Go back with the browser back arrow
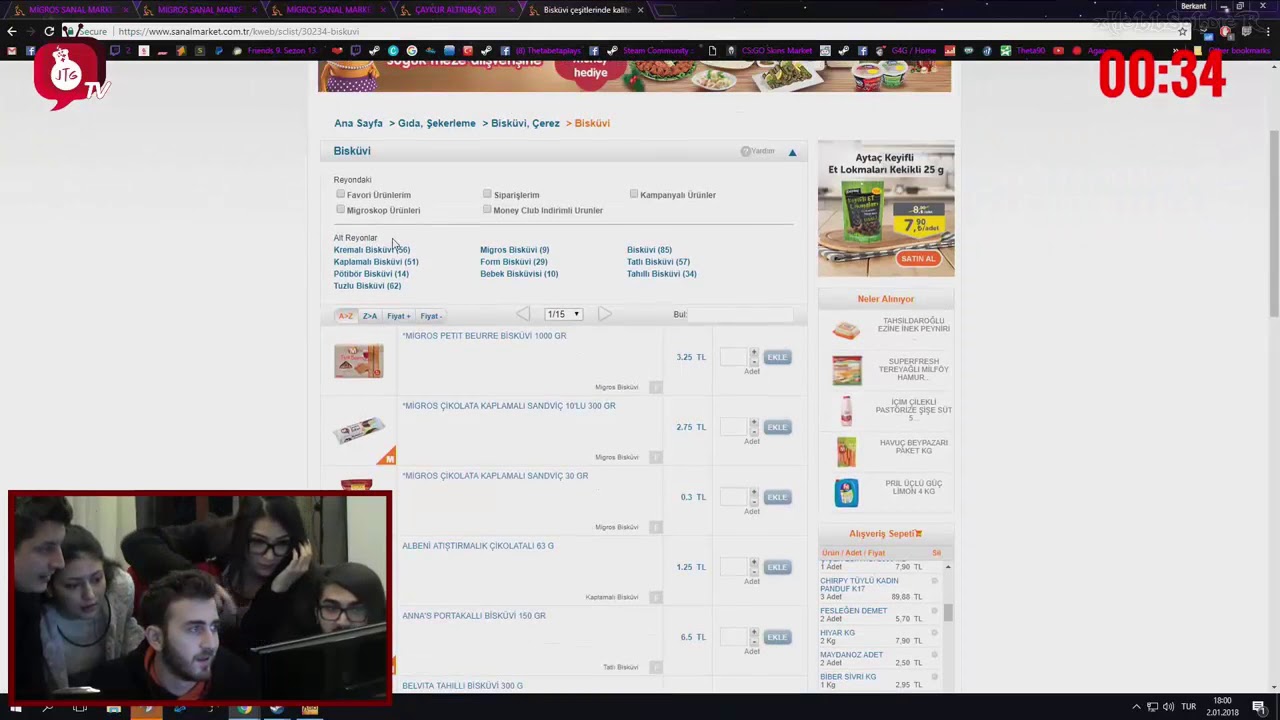The image size is (1280, 720). (12, 31)
